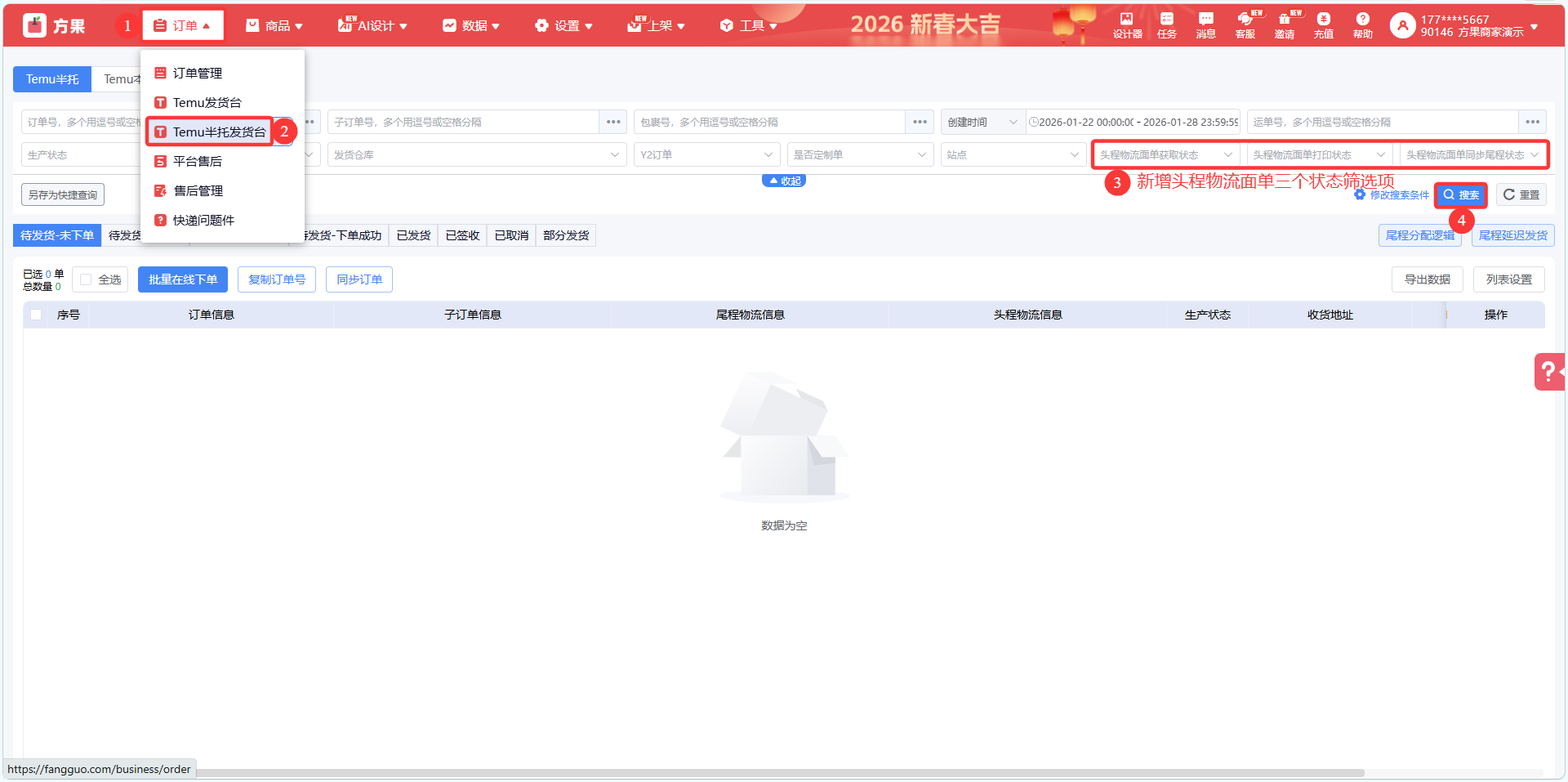Select the 待发货-未下单 status tab
The width and height of the screenshot is (1568, 782).
(57, 235)
